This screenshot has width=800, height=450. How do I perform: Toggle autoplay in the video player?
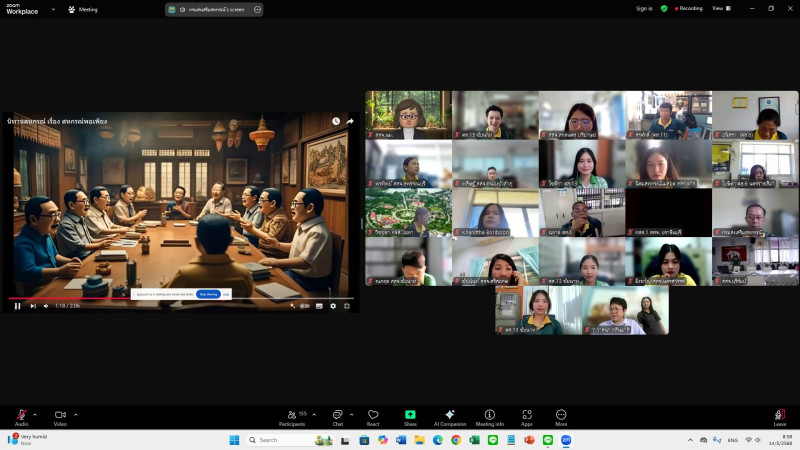point(305,306)
